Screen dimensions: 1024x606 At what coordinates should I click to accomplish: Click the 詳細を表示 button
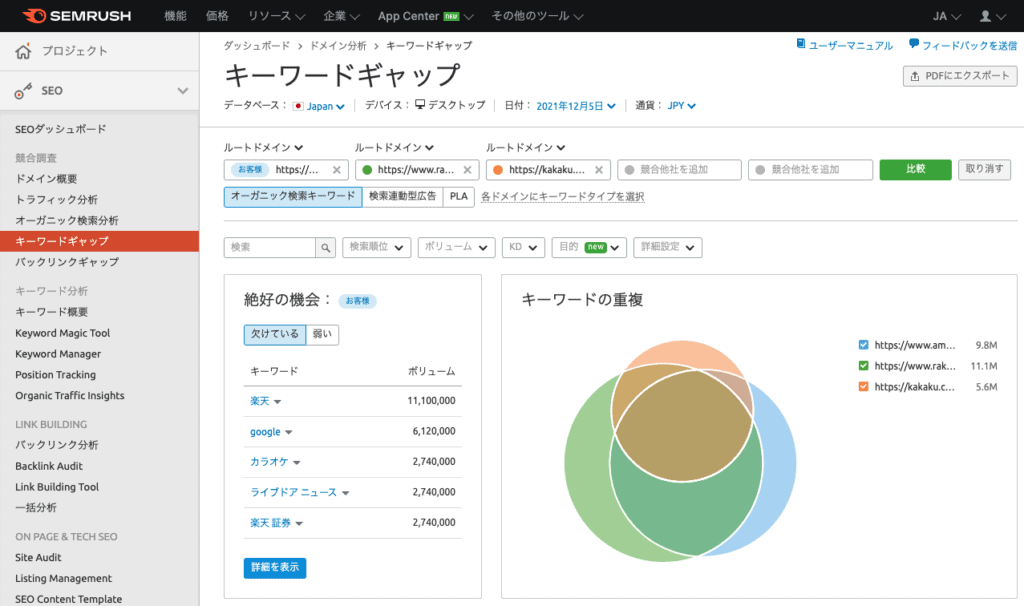coord(275,567)
